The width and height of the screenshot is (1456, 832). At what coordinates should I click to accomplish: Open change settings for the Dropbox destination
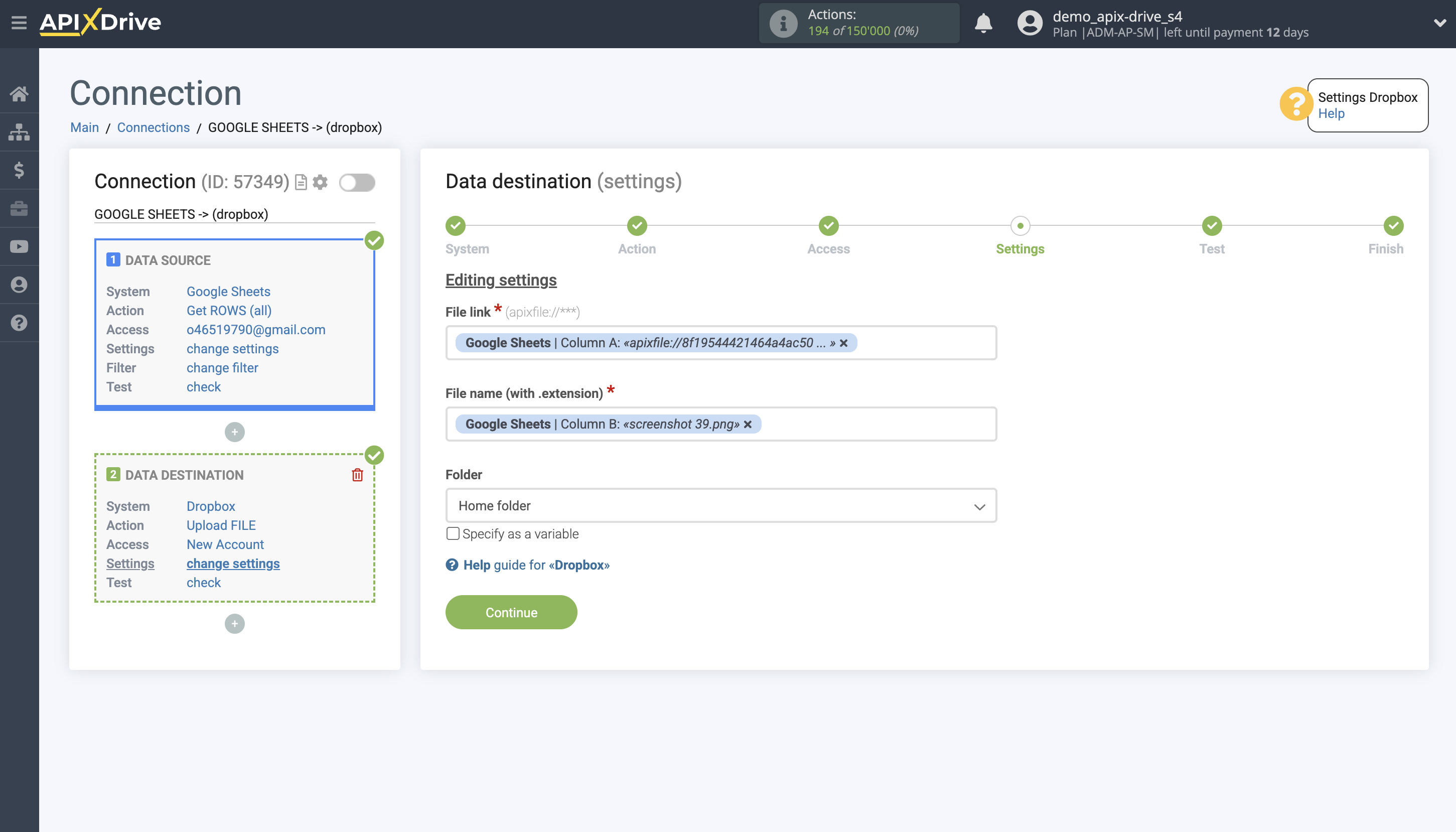click(233, 564)
